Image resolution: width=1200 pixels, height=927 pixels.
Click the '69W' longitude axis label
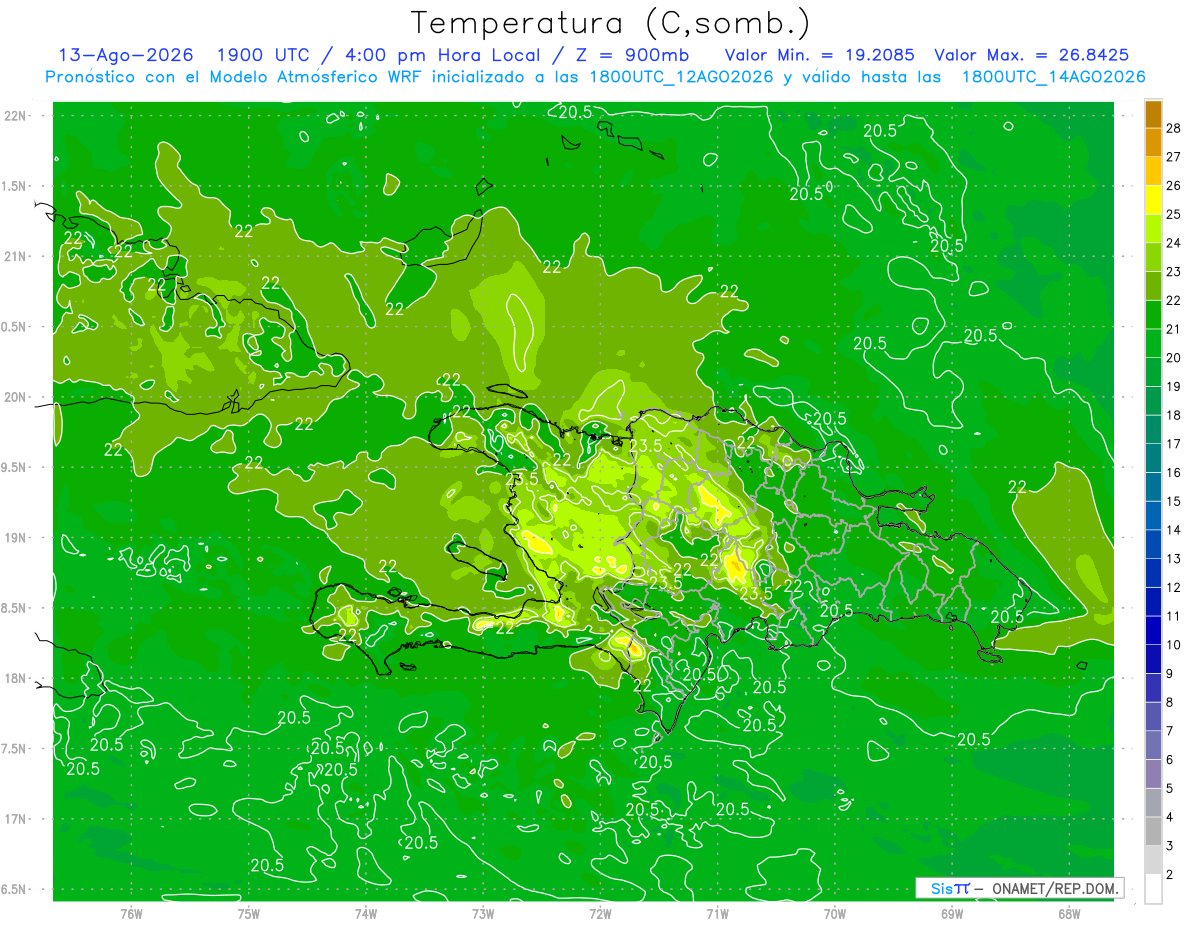coord(952,914)
